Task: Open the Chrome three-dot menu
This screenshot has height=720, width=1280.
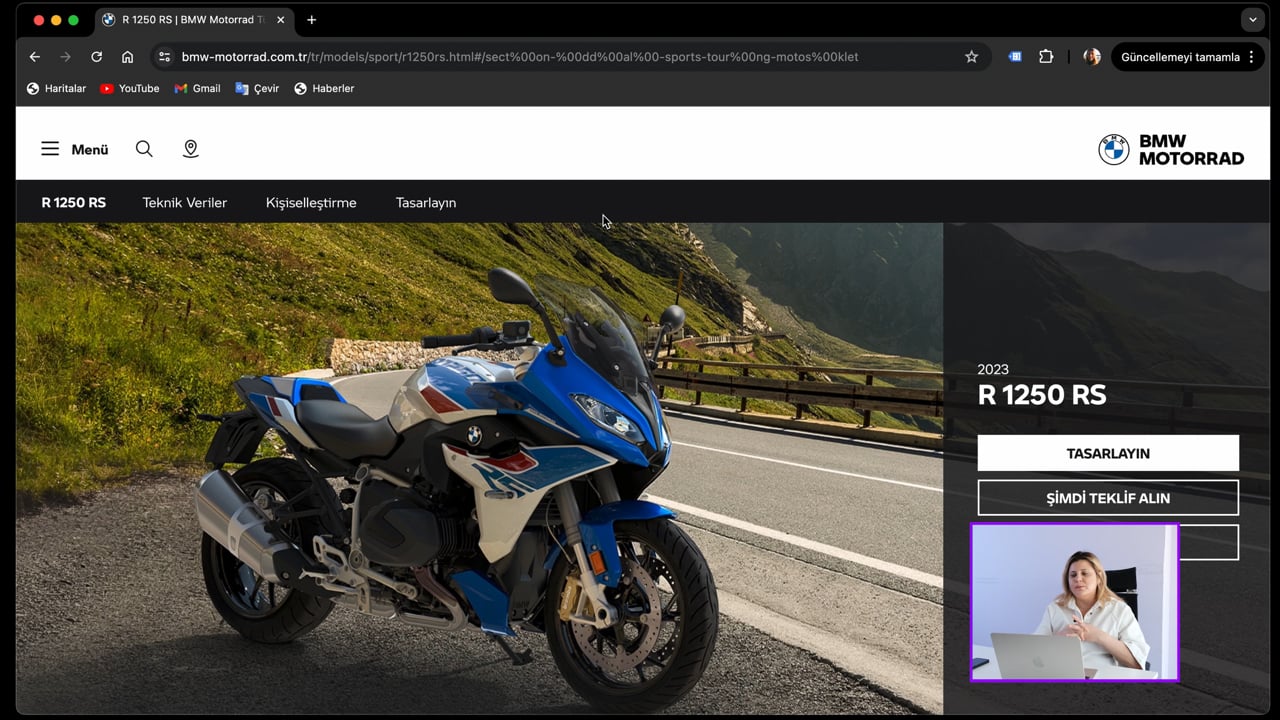Action: pyautogui.click(x=1251, y=57)
